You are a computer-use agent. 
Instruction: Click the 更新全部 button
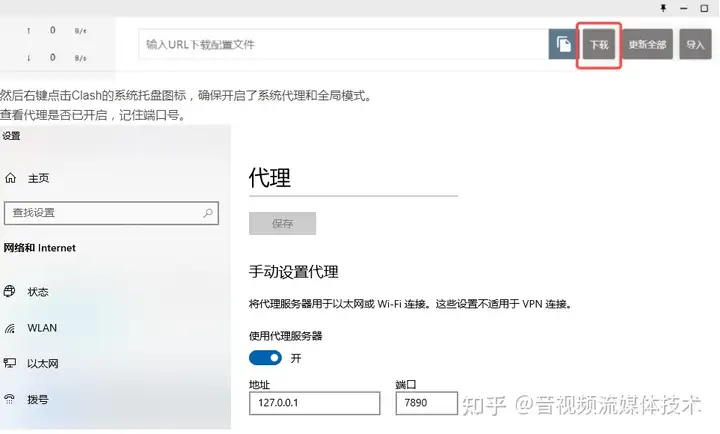point(647,45)
